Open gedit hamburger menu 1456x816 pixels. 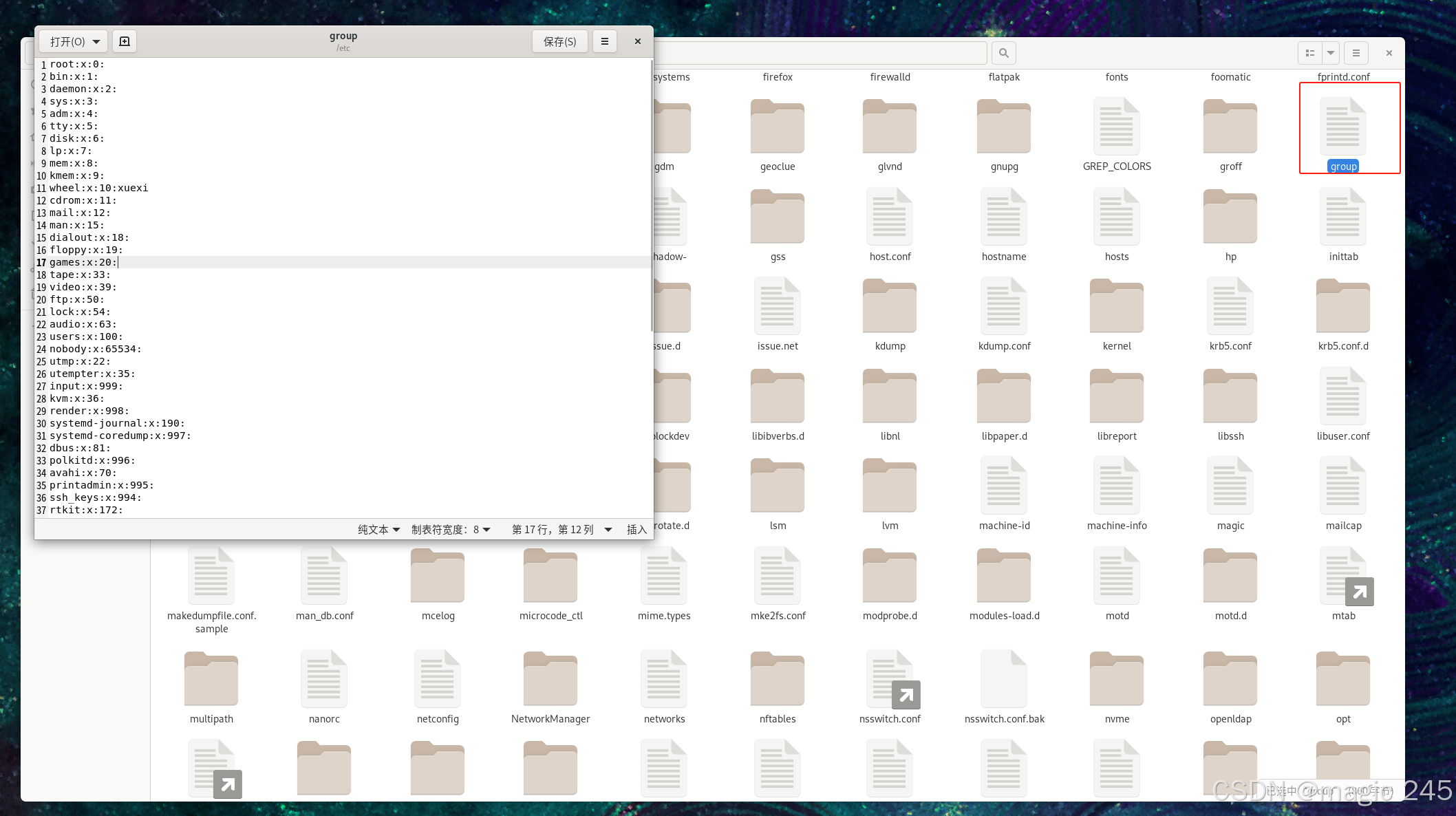coord(604,41)
